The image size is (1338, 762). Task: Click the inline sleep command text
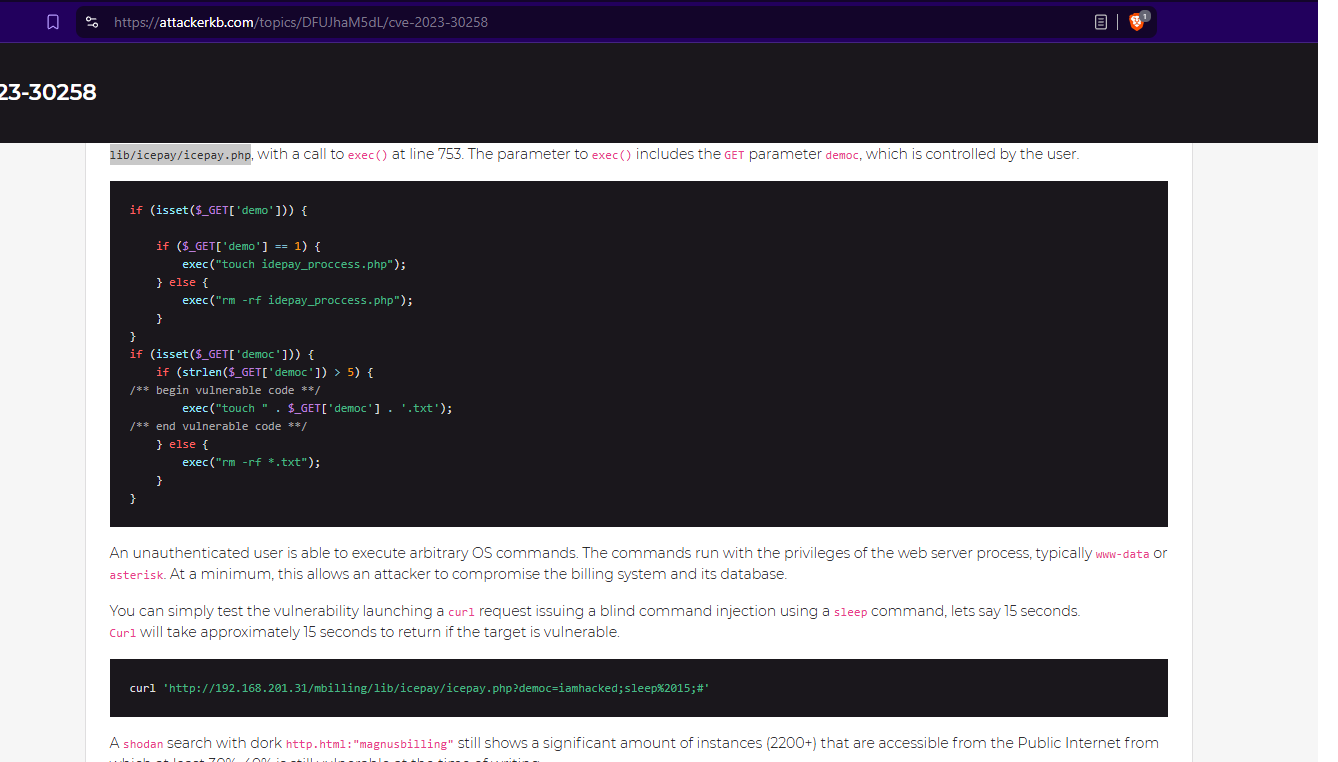click(x=850, y=612)
